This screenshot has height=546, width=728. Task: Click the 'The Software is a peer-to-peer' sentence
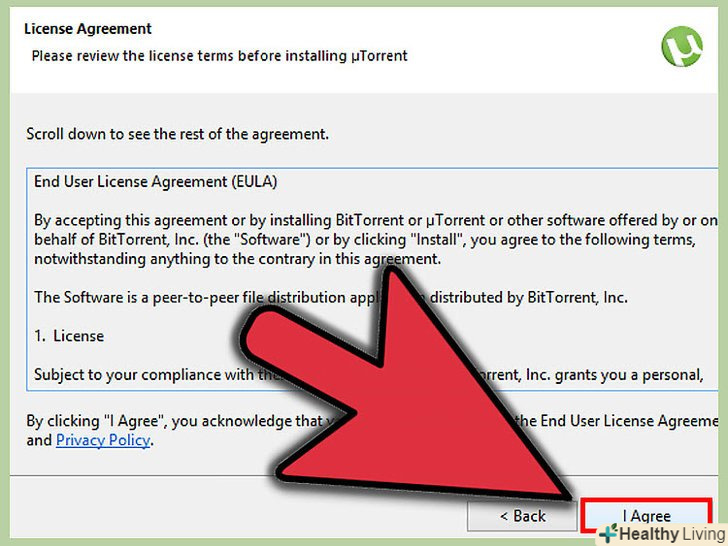click(x=331, y=297)
